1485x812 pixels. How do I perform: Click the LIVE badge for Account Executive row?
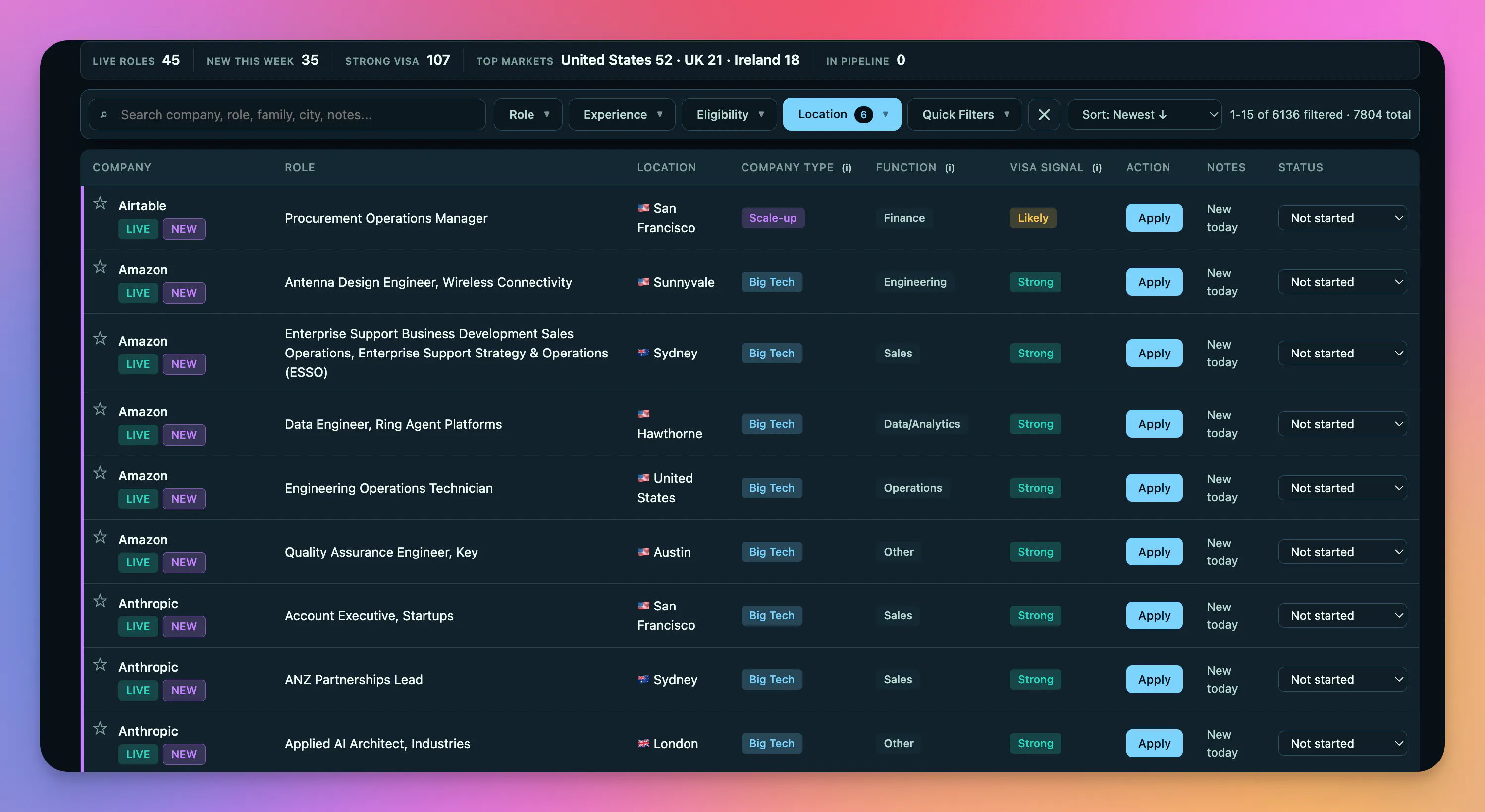[138, 626]
